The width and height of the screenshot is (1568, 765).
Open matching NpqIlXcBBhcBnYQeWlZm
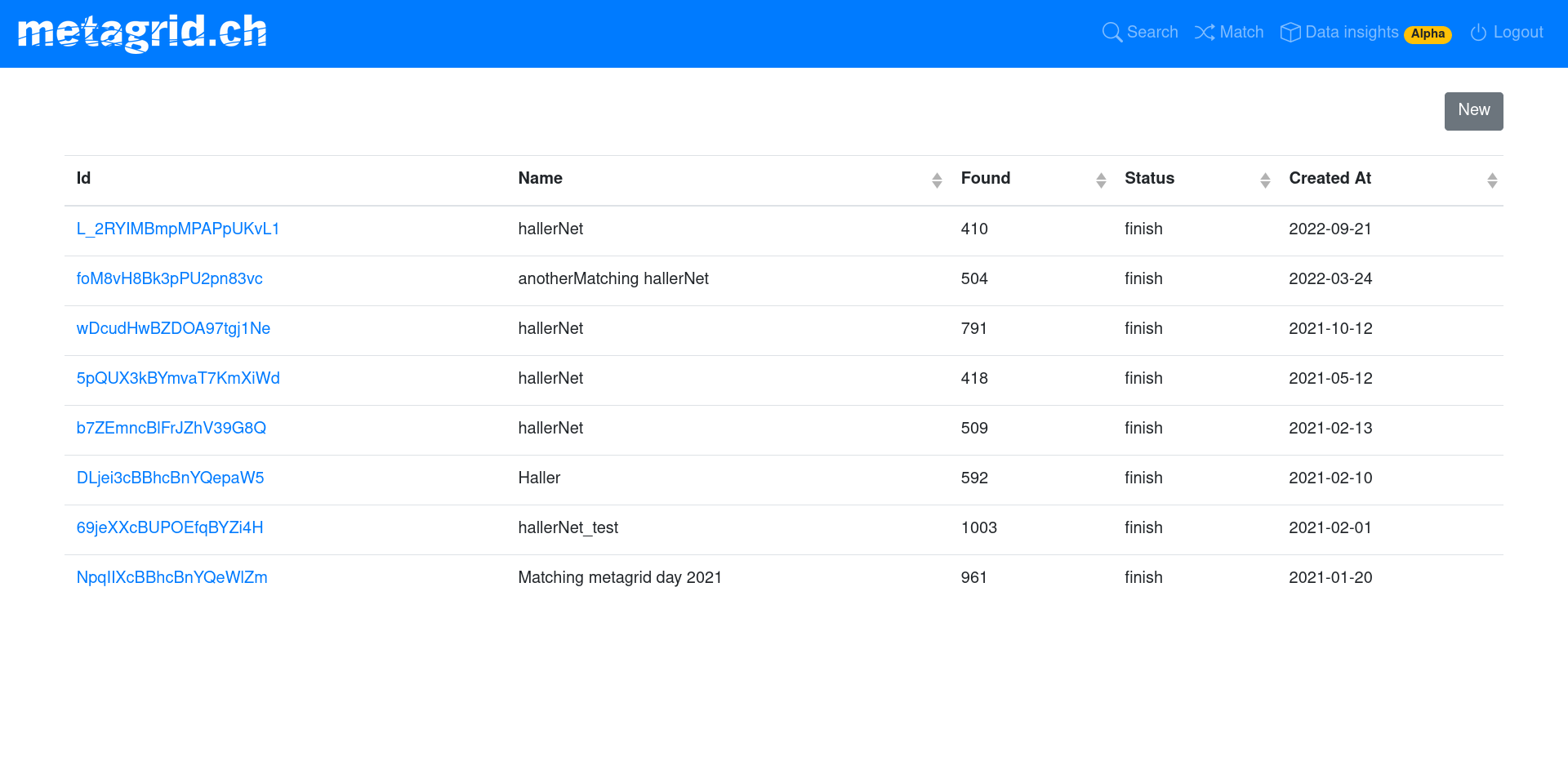171,578
